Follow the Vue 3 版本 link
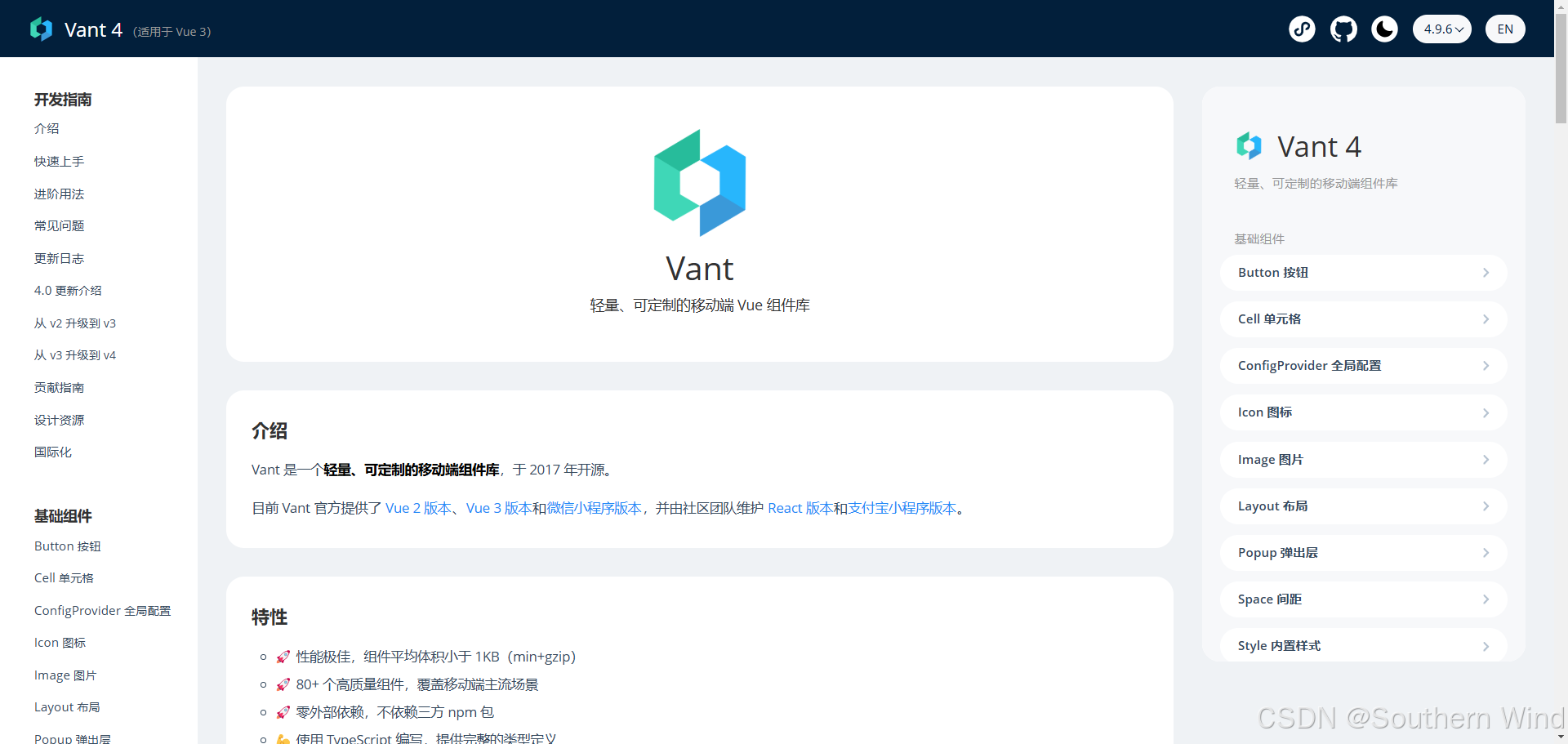Screen dimensions: 1568x744 499,509
